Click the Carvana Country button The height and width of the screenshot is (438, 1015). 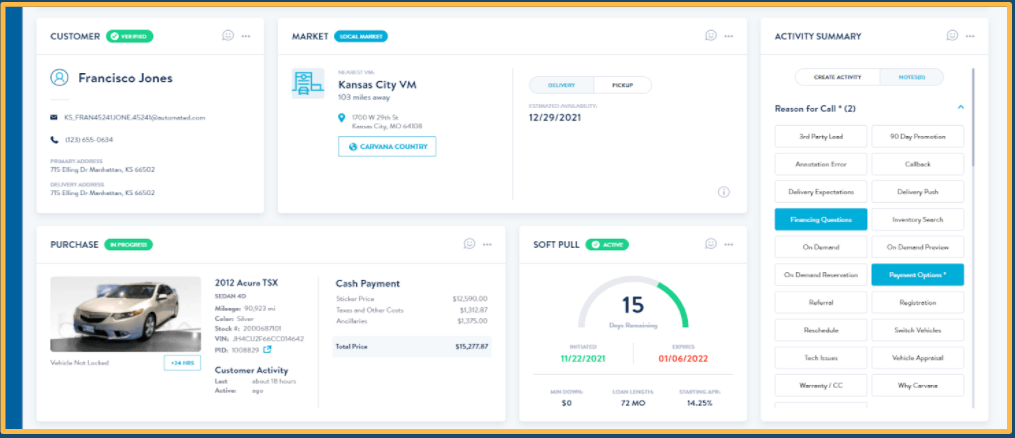tap(387, 147)
